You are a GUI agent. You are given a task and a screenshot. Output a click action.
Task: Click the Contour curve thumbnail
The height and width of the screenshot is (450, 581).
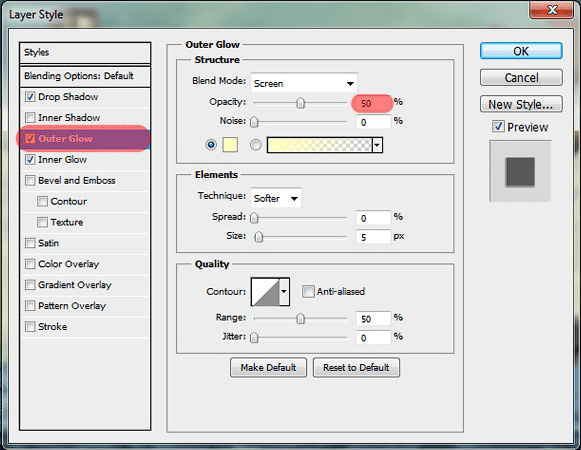[265, 292]
